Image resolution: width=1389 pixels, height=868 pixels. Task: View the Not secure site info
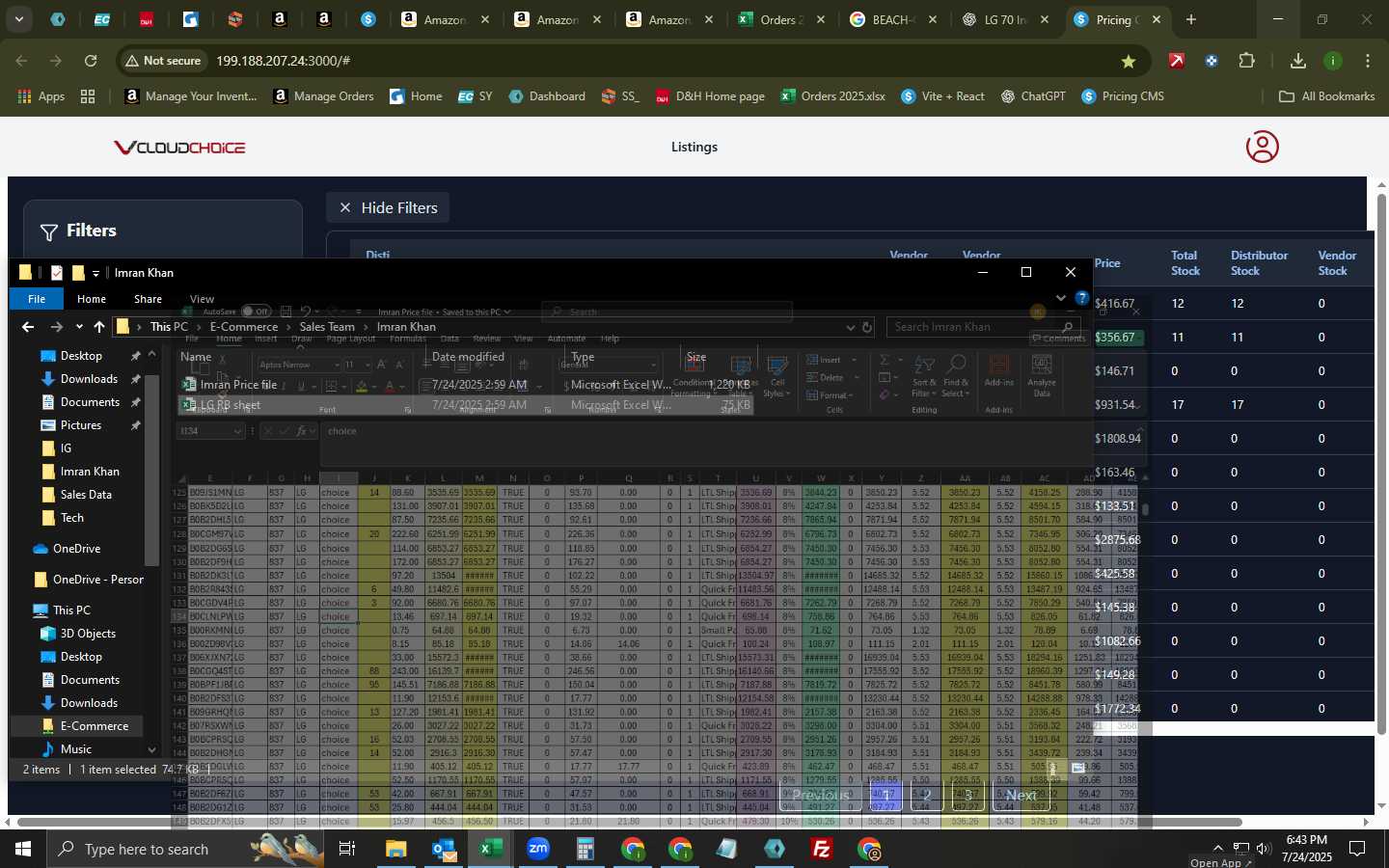pyautogui.click(x=163, y=61)
